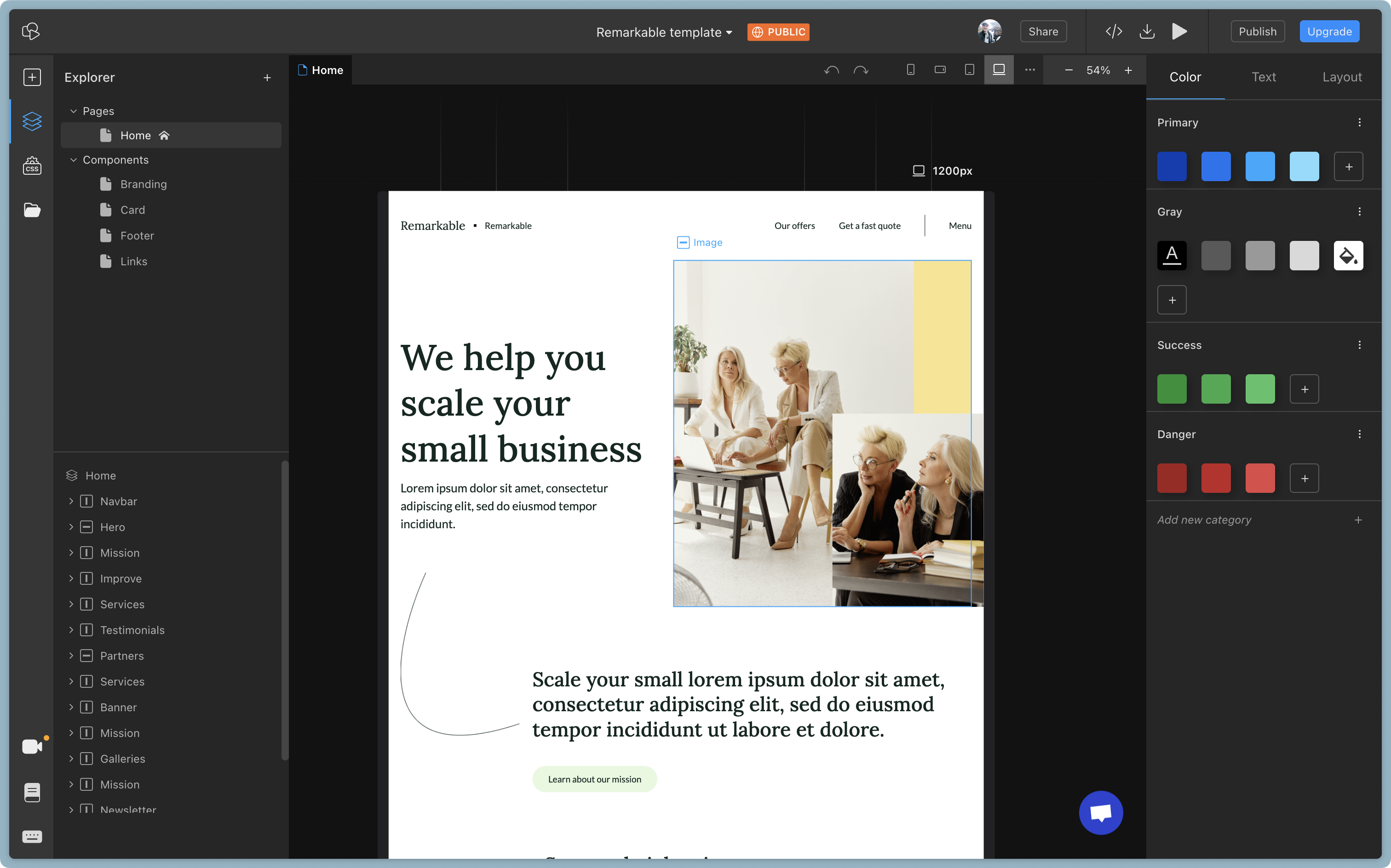Switch to the landscape phone viewport
This screenshot has height=868, width=1391.
tap(940, 70)
